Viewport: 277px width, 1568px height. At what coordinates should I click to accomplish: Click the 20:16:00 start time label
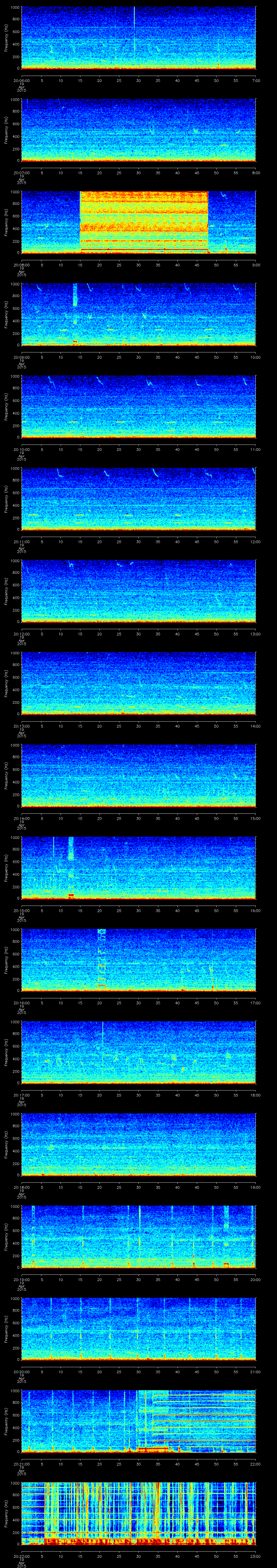(x=21, y=1003)
